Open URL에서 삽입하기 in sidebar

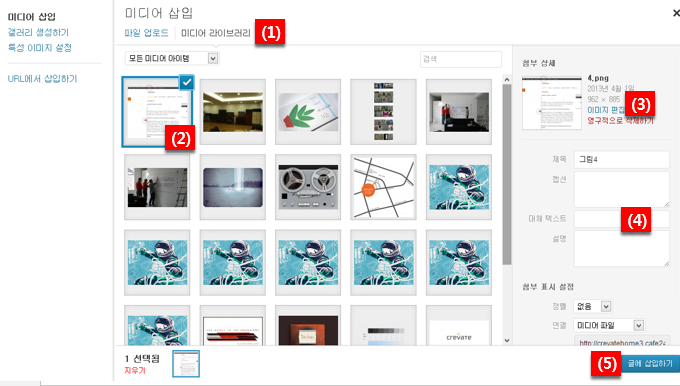tap(42, 79)
